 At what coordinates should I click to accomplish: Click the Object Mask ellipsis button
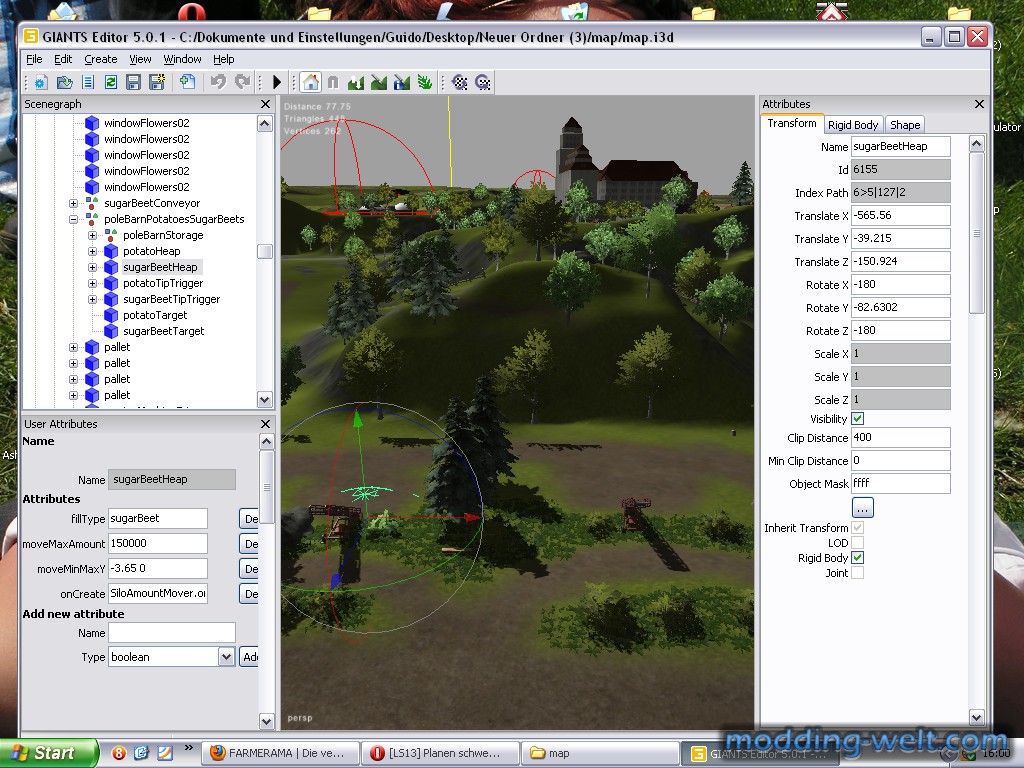click(x=863, y=507)
